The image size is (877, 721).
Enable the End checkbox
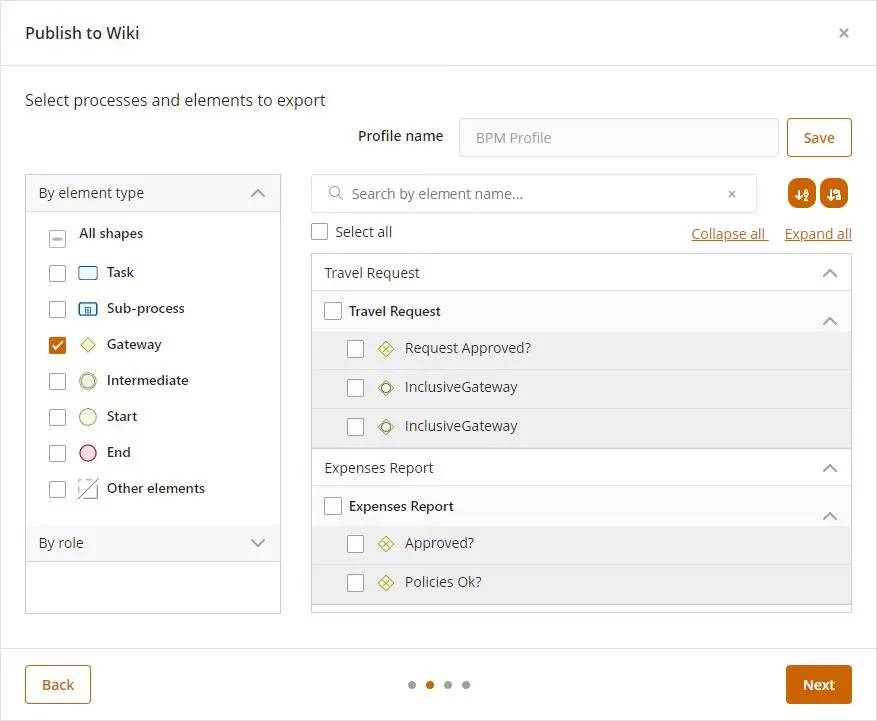(x=57, y=453)
